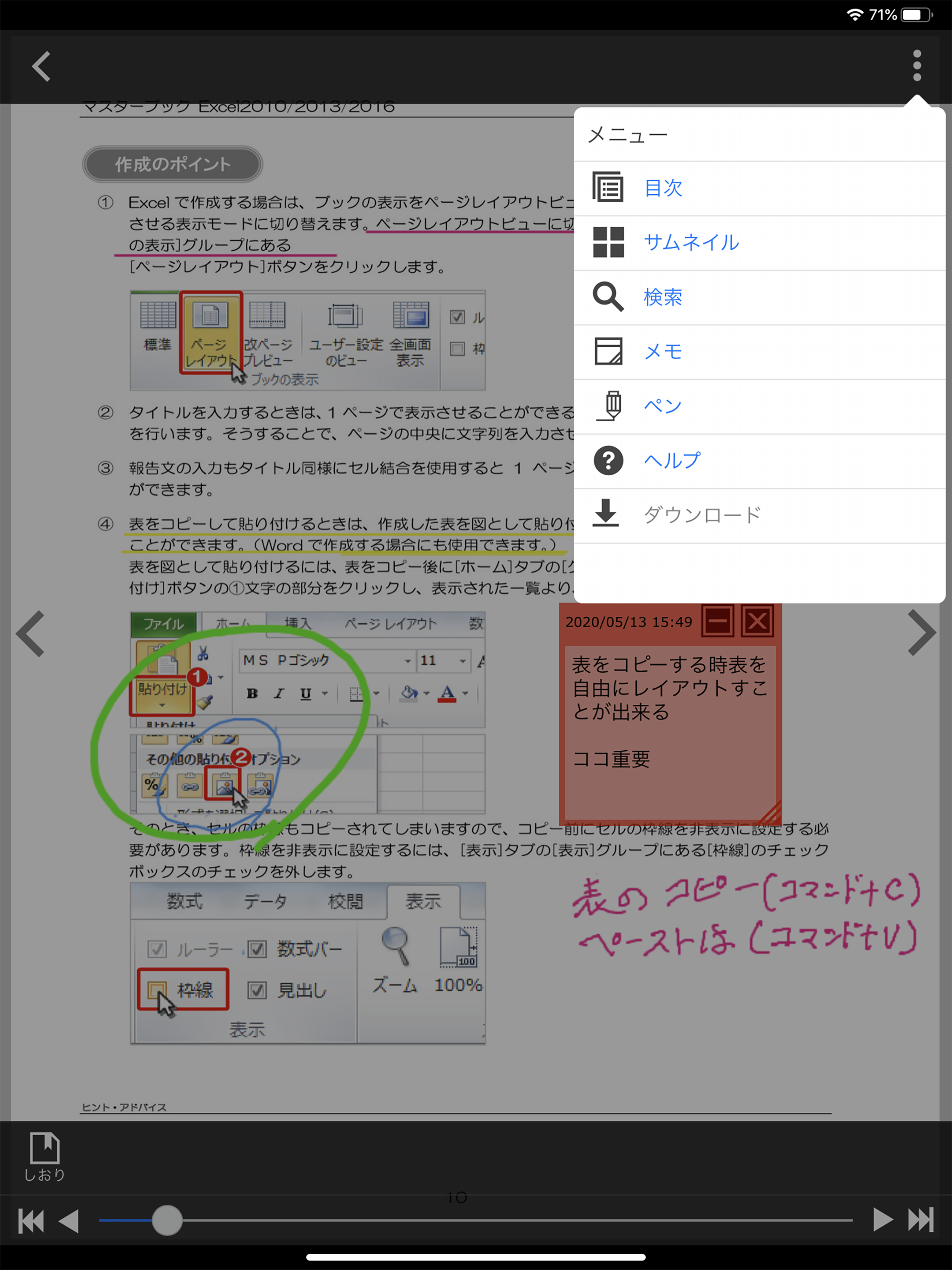Tap the memo text 表をコピーする時表を
The image size is (952, 1270).
click(668, 665)
